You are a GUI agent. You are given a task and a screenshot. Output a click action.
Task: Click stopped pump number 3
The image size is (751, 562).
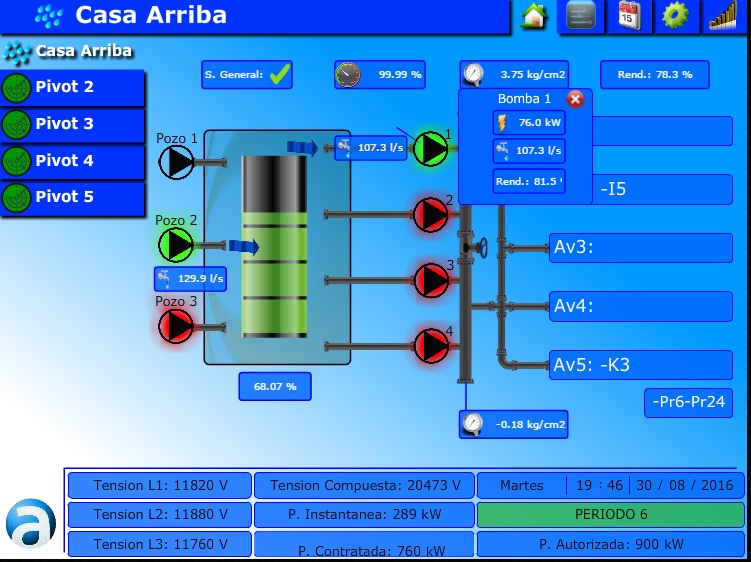431,280
